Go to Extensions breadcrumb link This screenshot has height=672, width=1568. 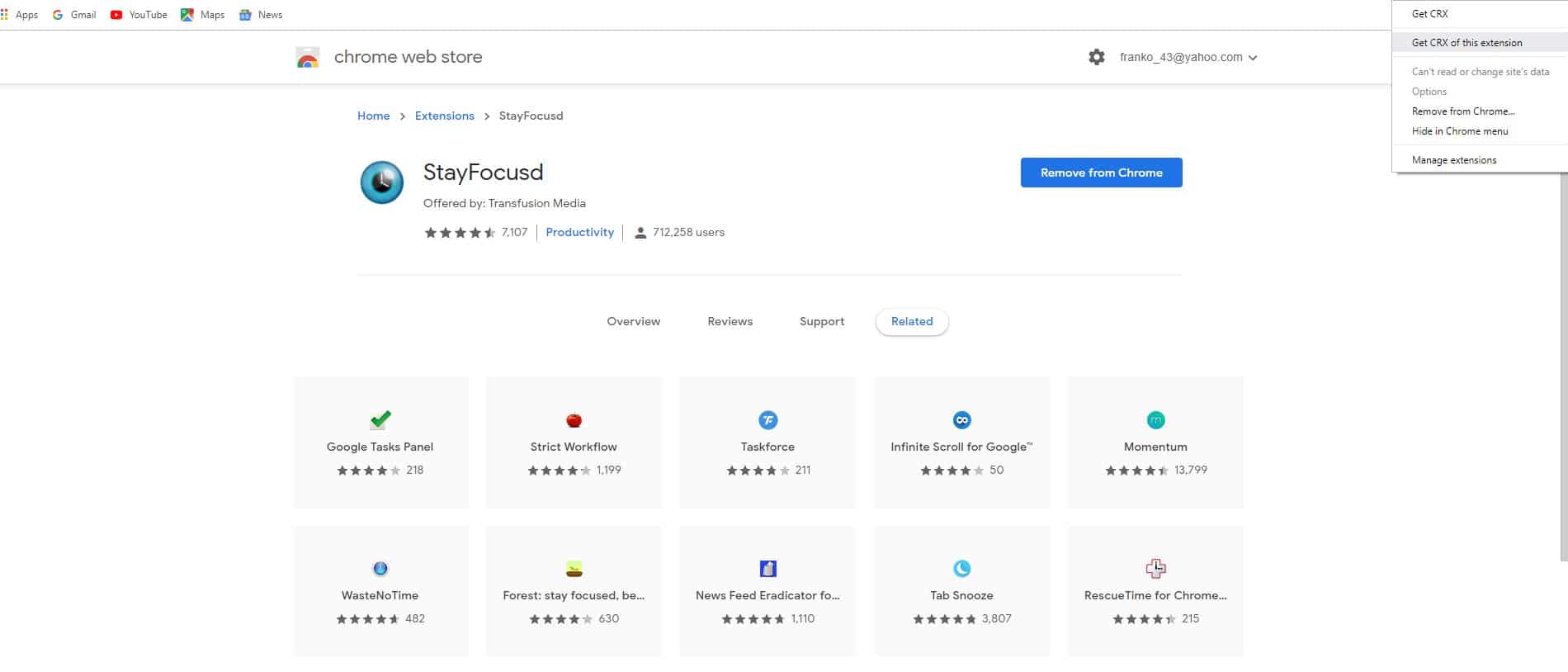pos(445,116)
